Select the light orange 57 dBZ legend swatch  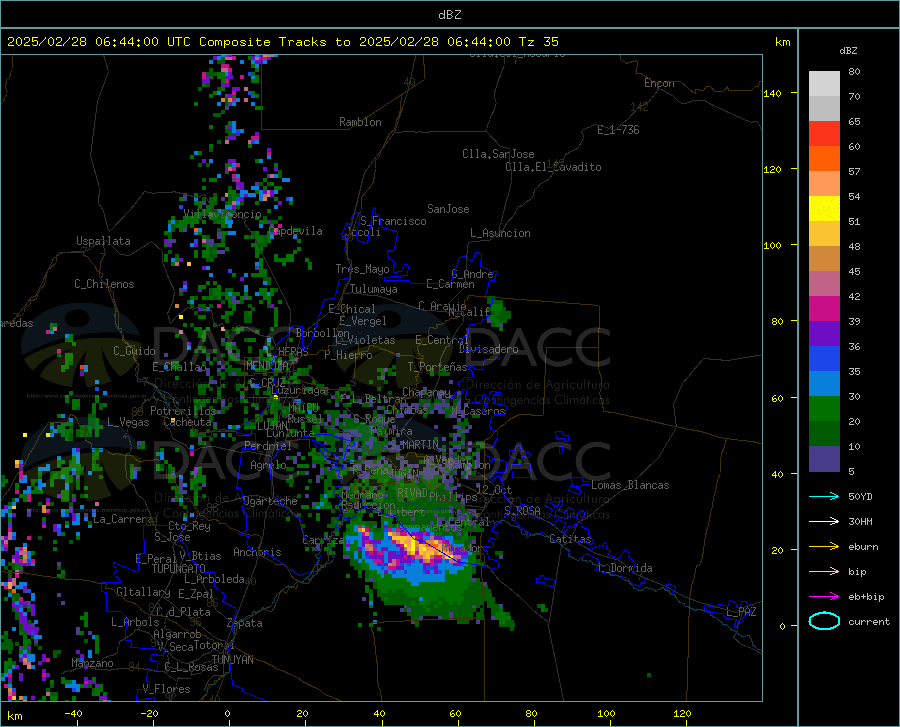click(824, 184)
